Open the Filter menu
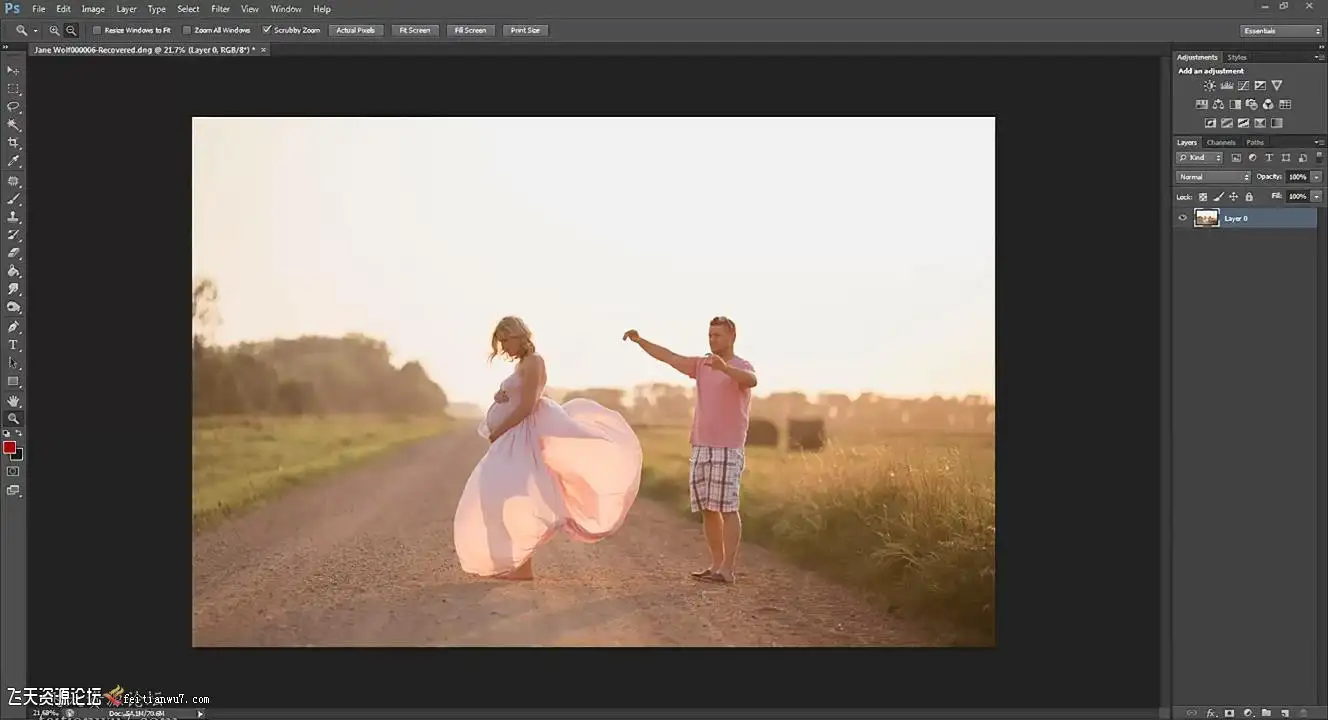 220,9
